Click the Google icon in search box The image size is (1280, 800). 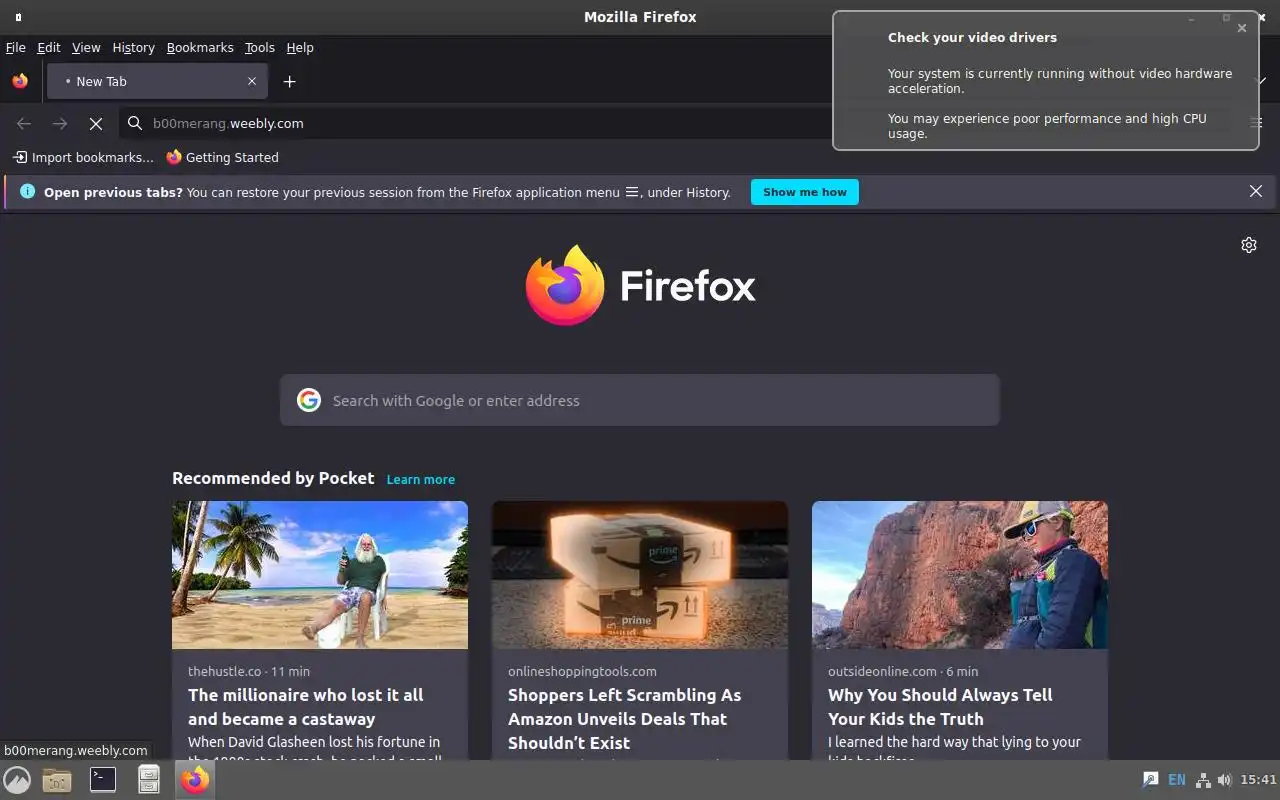pyautogui.click(x=309, y=400)
